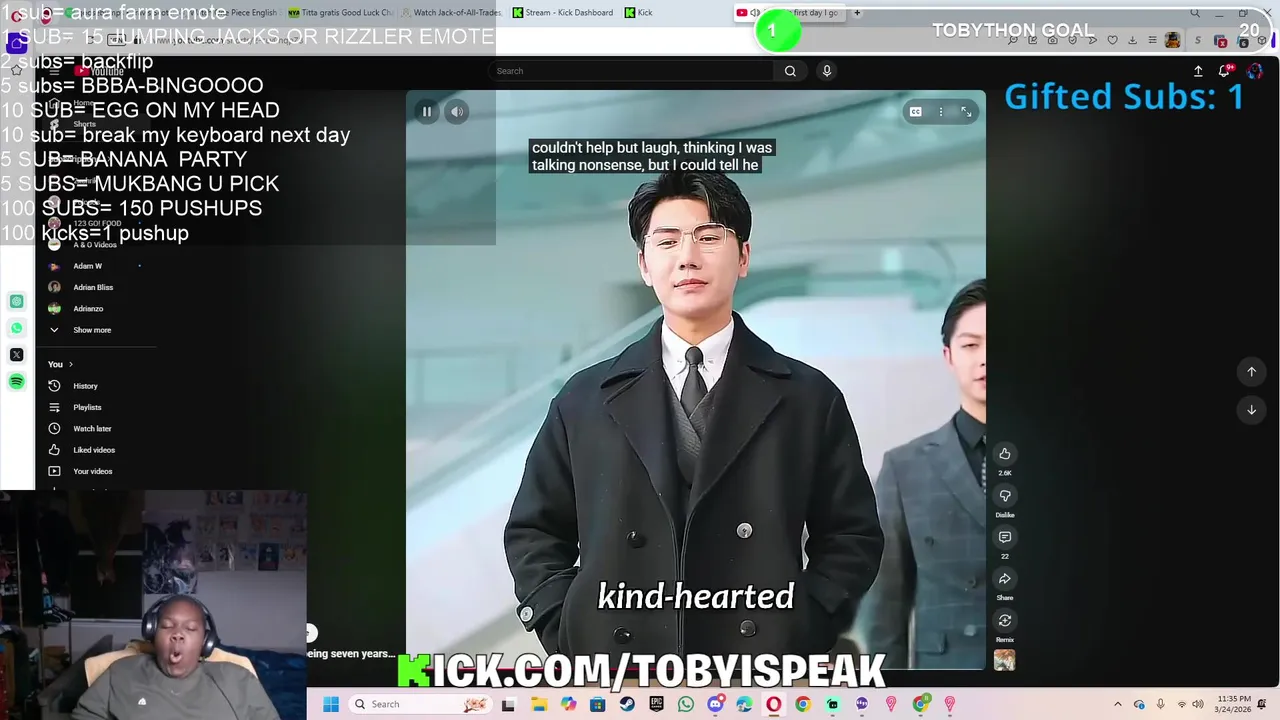Open Steam from the taskbar
This screenshot has height=720, width=1280.
pyautogui.click(x=627, y=704)
